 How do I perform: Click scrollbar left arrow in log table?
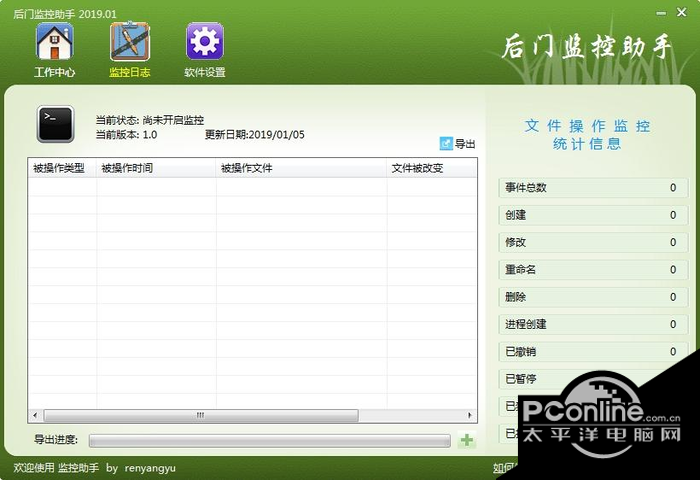coord(35,416)
